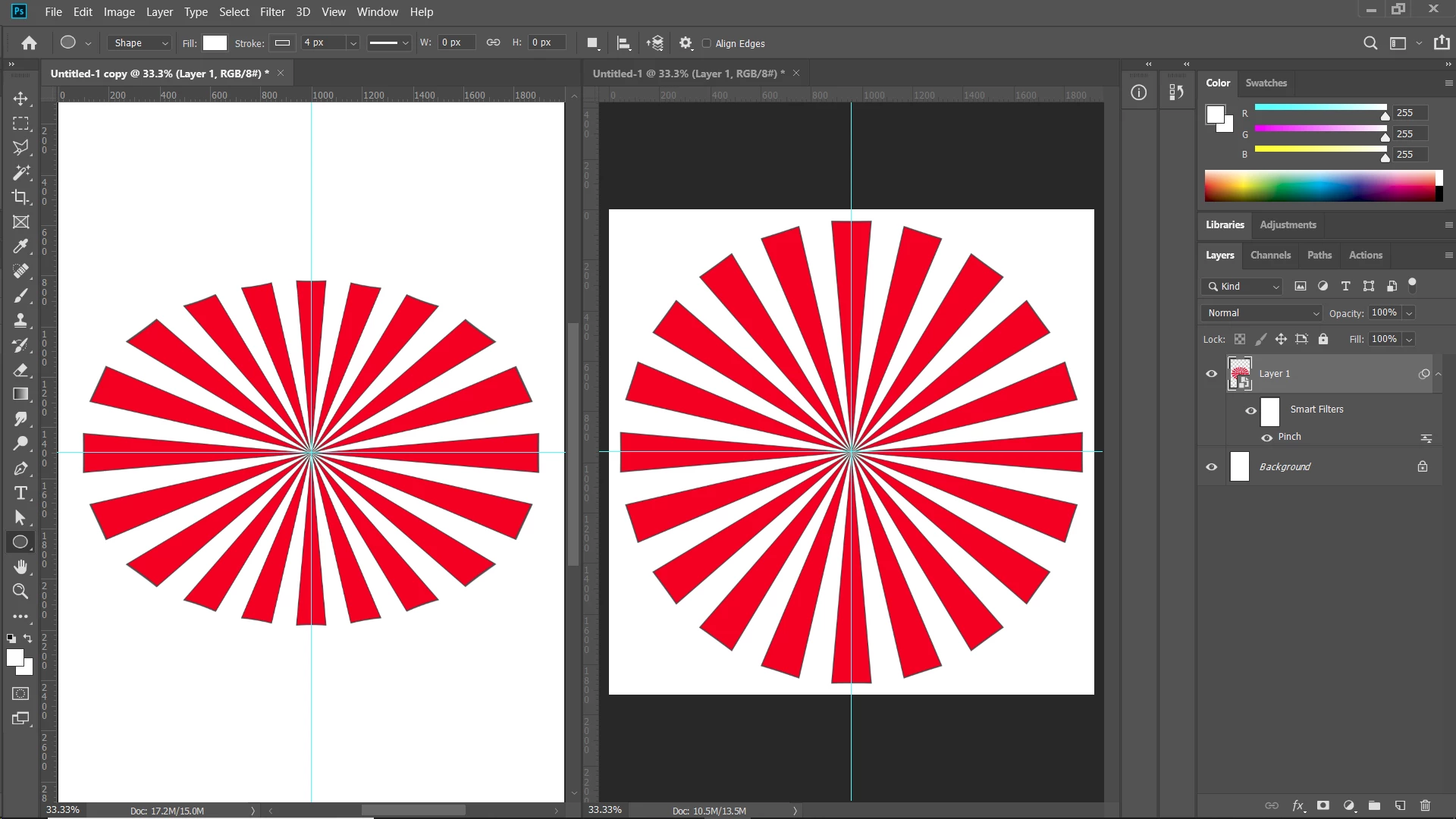1456x819 pixels.
Task: Select the Zoom tool
Action: [x=20, y=591]
